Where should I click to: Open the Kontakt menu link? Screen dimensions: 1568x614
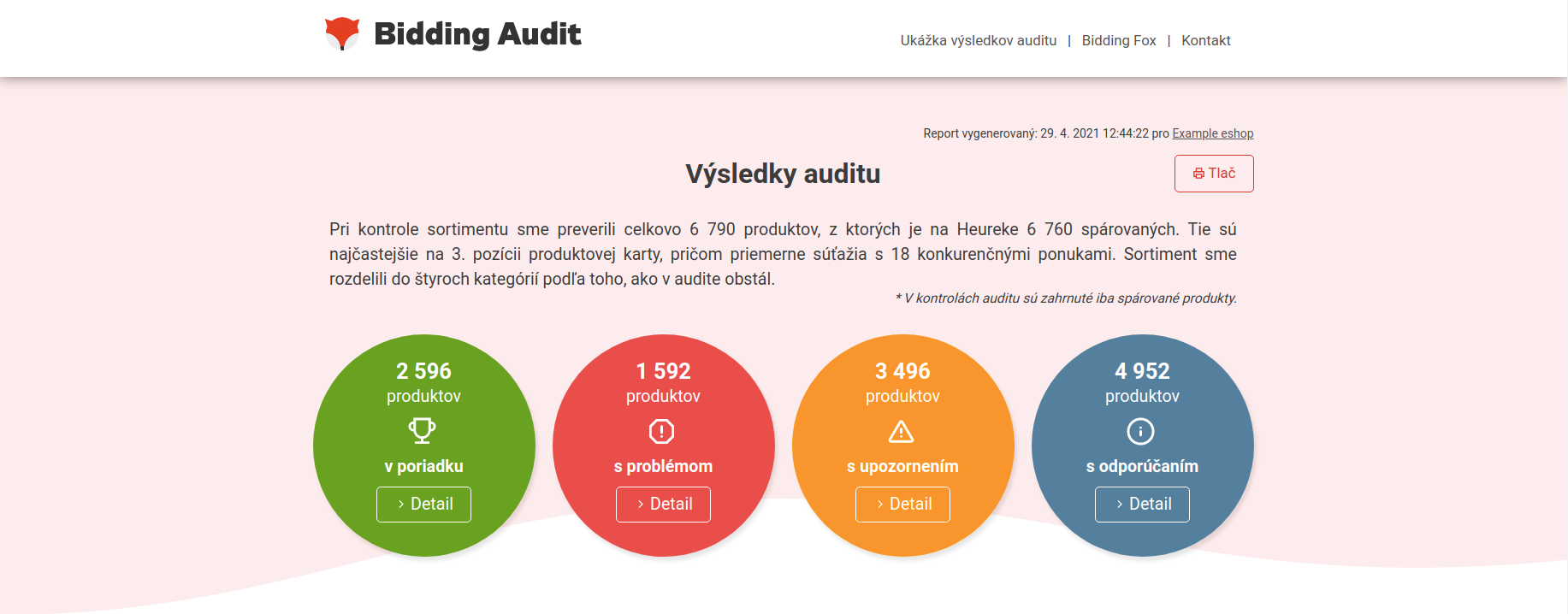coord(1206,40)
